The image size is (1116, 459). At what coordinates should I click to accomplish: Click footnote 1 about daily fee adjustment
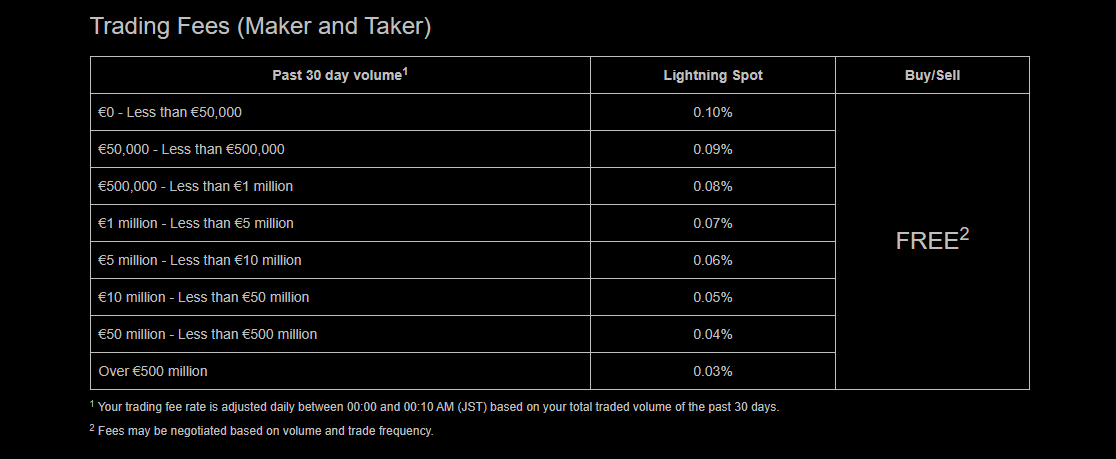click(434, 407)
